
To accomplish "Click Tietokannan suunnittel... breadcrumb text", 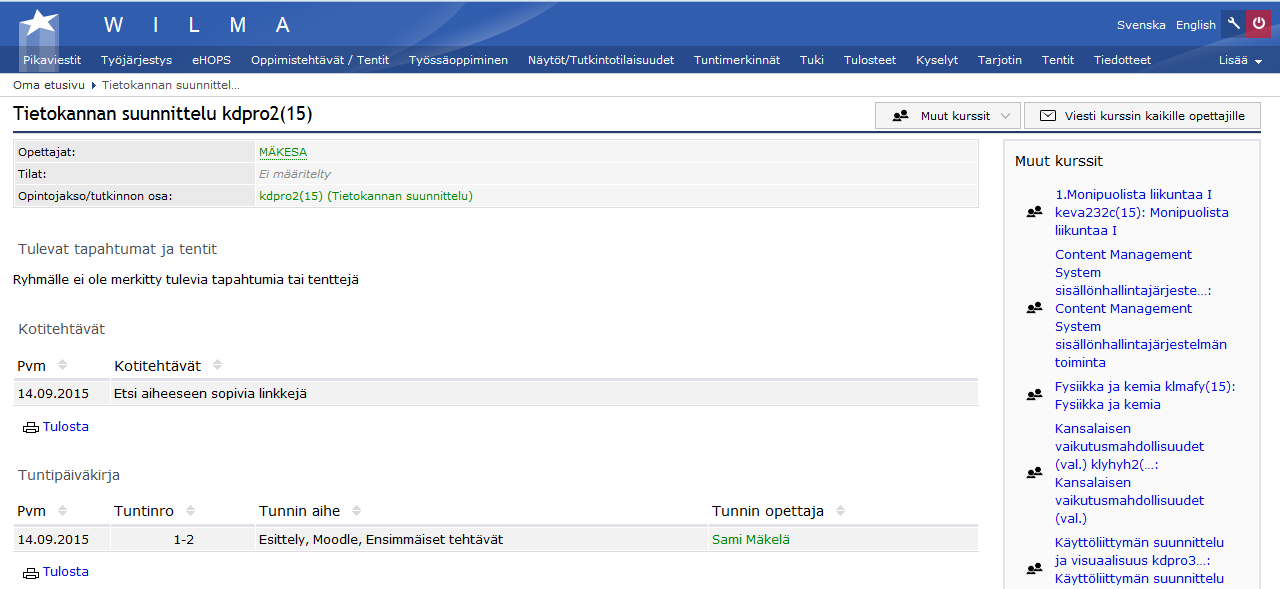I will pyautogui.click(x=171, y=86).
